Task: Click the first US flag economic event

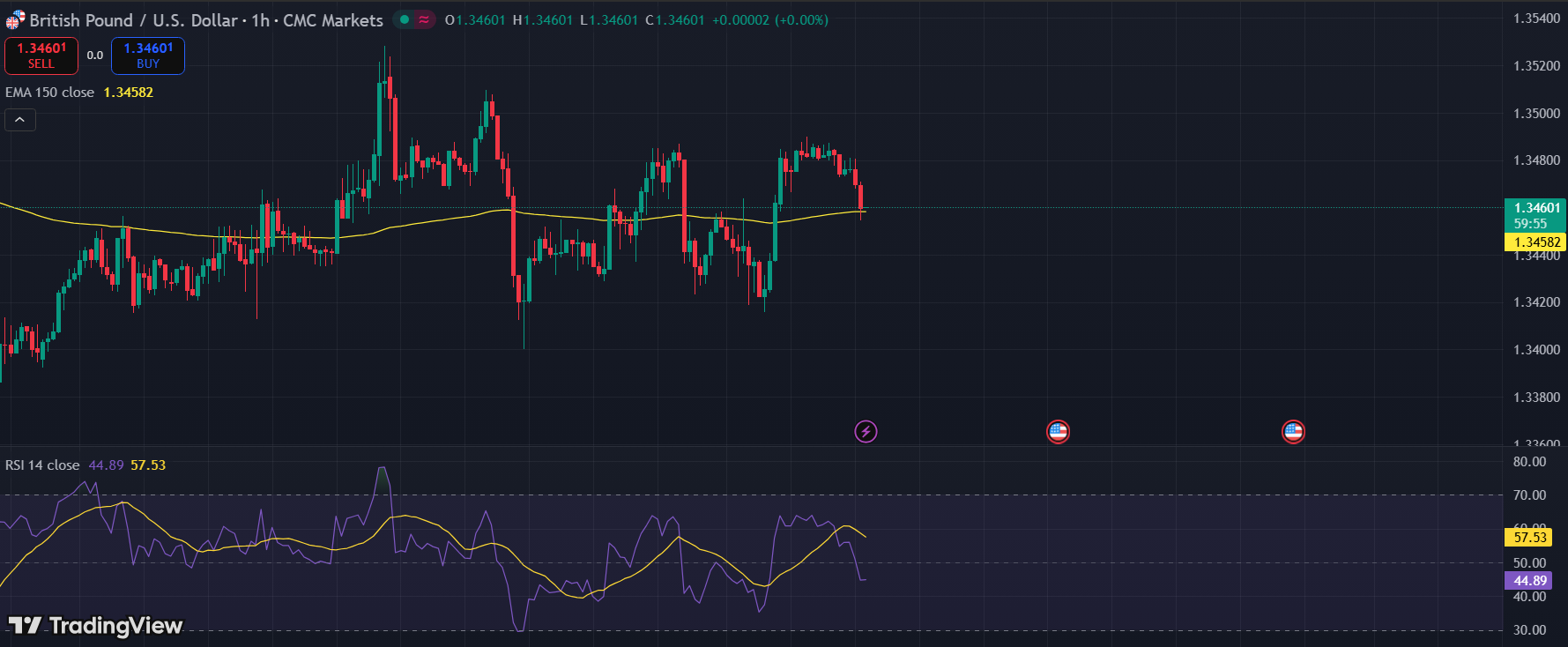Action: coord(1058,432)
